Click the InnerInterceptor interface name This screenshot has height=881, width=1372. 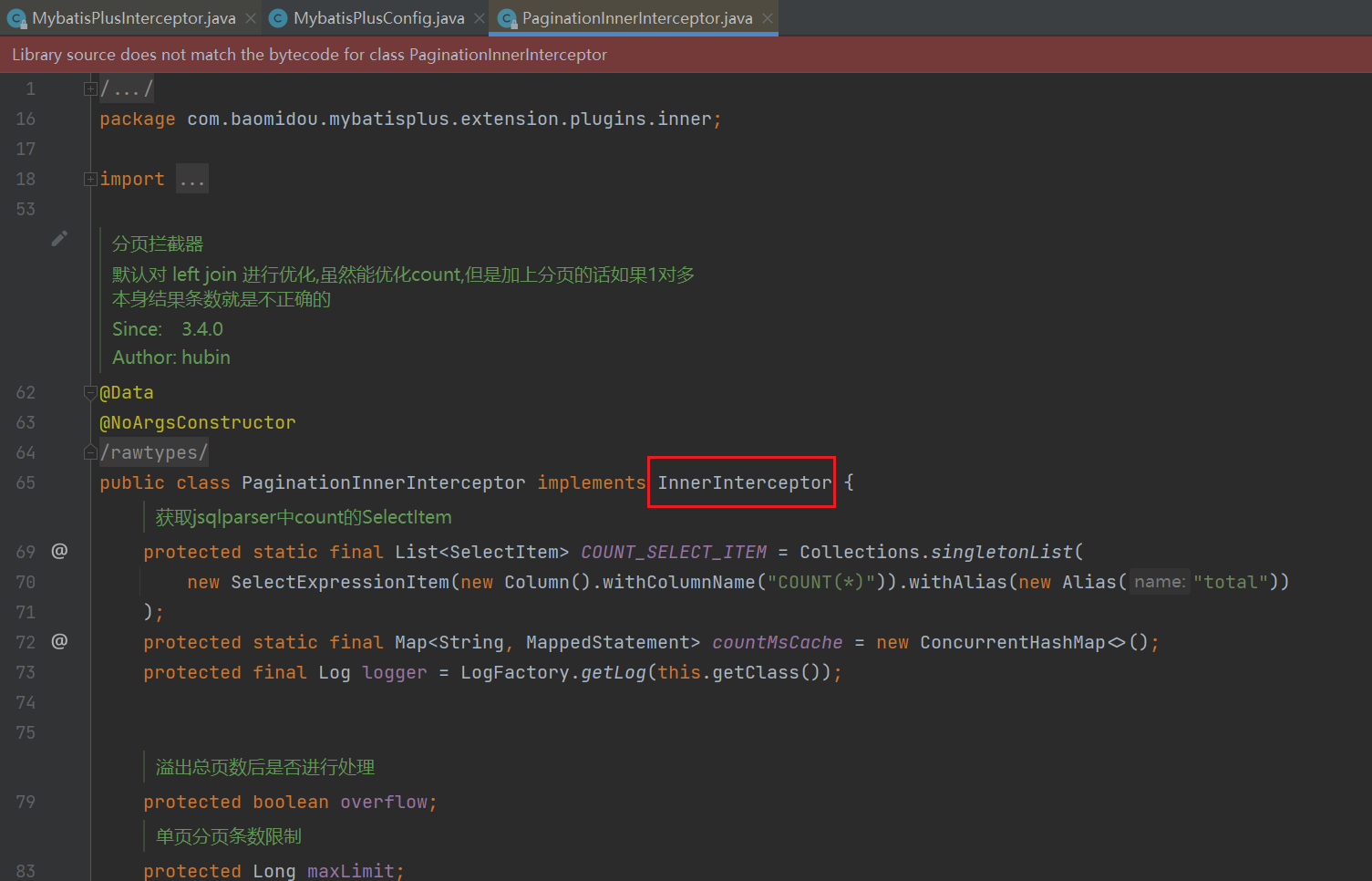click(x=744, y=482)
